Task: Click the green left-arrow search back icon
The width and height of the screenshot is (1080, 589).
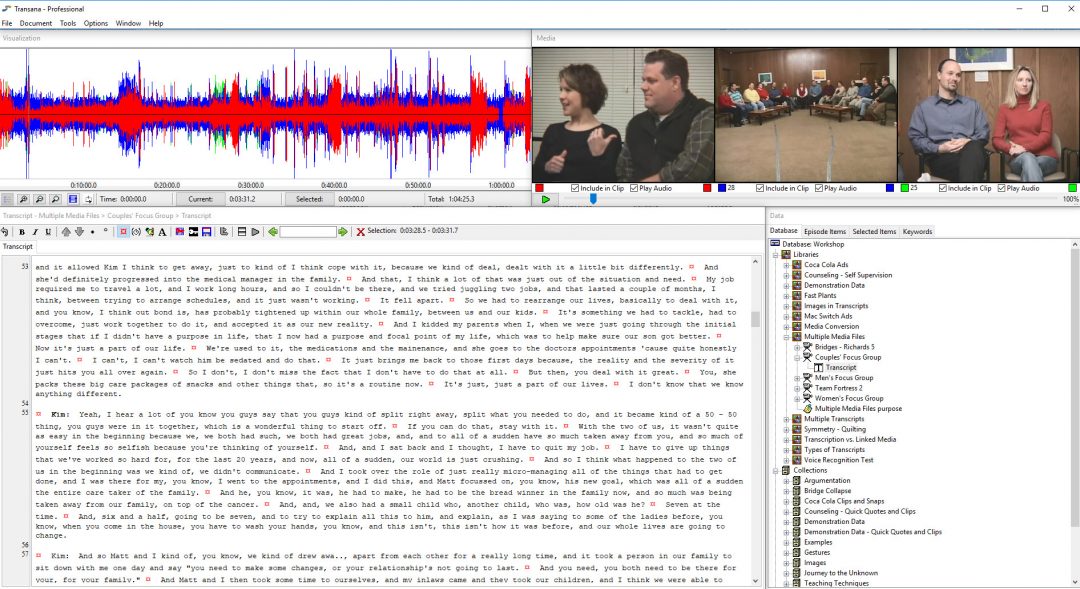Action: point(273,232)
